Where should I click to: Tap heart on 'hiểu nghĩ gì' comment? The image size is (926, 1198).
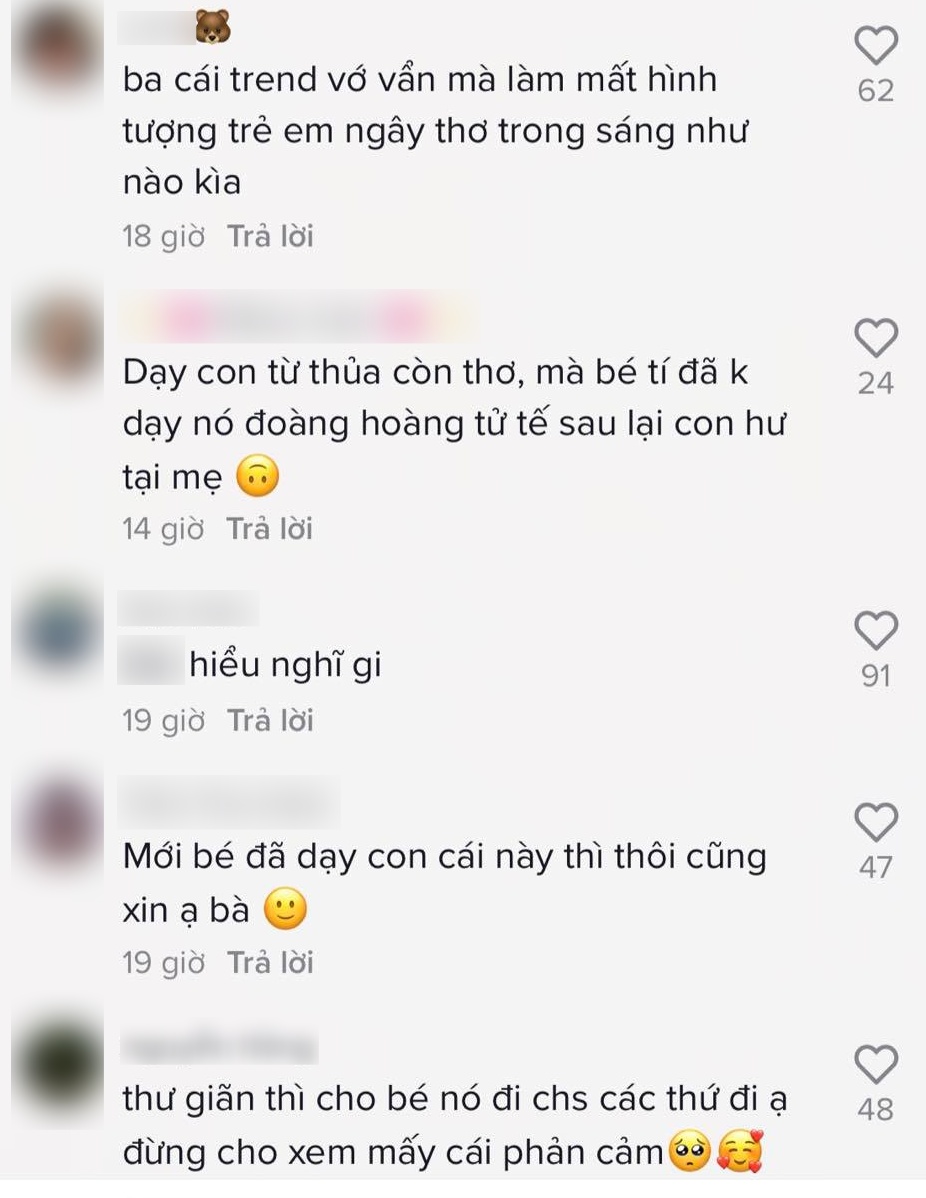[x=876, y=630]
